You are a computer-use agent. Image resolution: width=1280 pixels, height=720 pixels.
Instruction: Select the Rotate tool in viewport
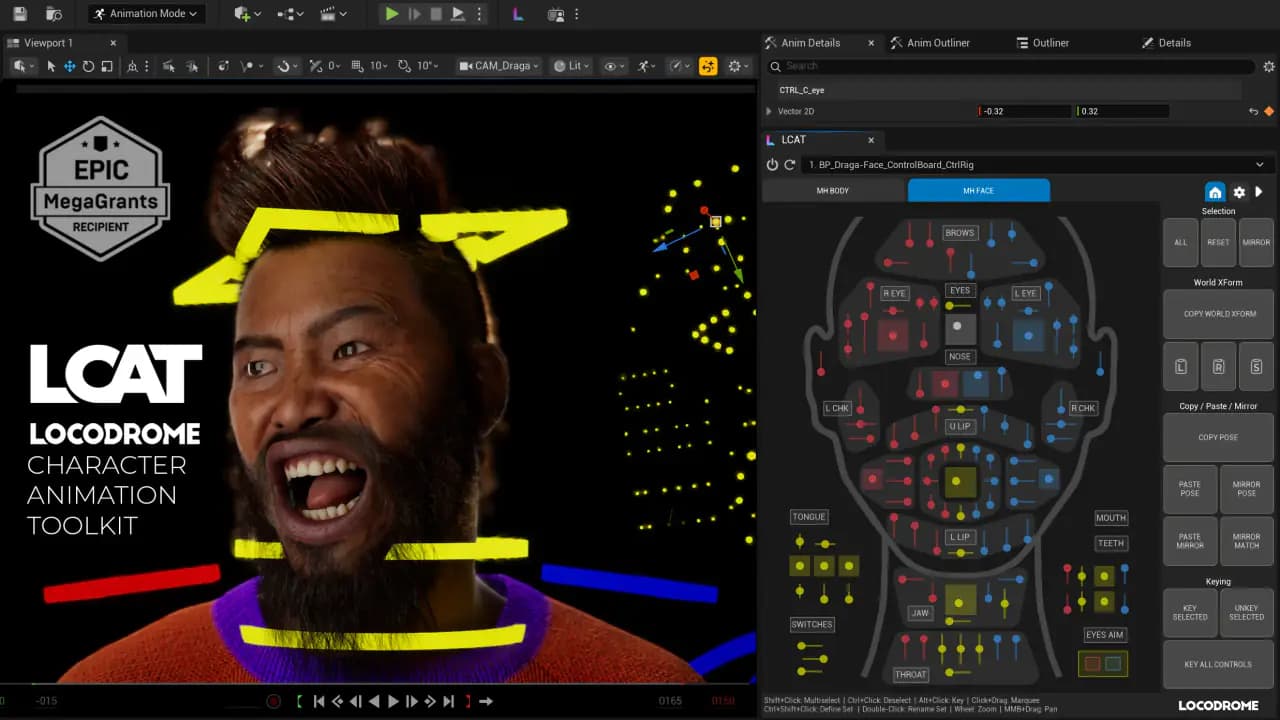click(88, 66)
